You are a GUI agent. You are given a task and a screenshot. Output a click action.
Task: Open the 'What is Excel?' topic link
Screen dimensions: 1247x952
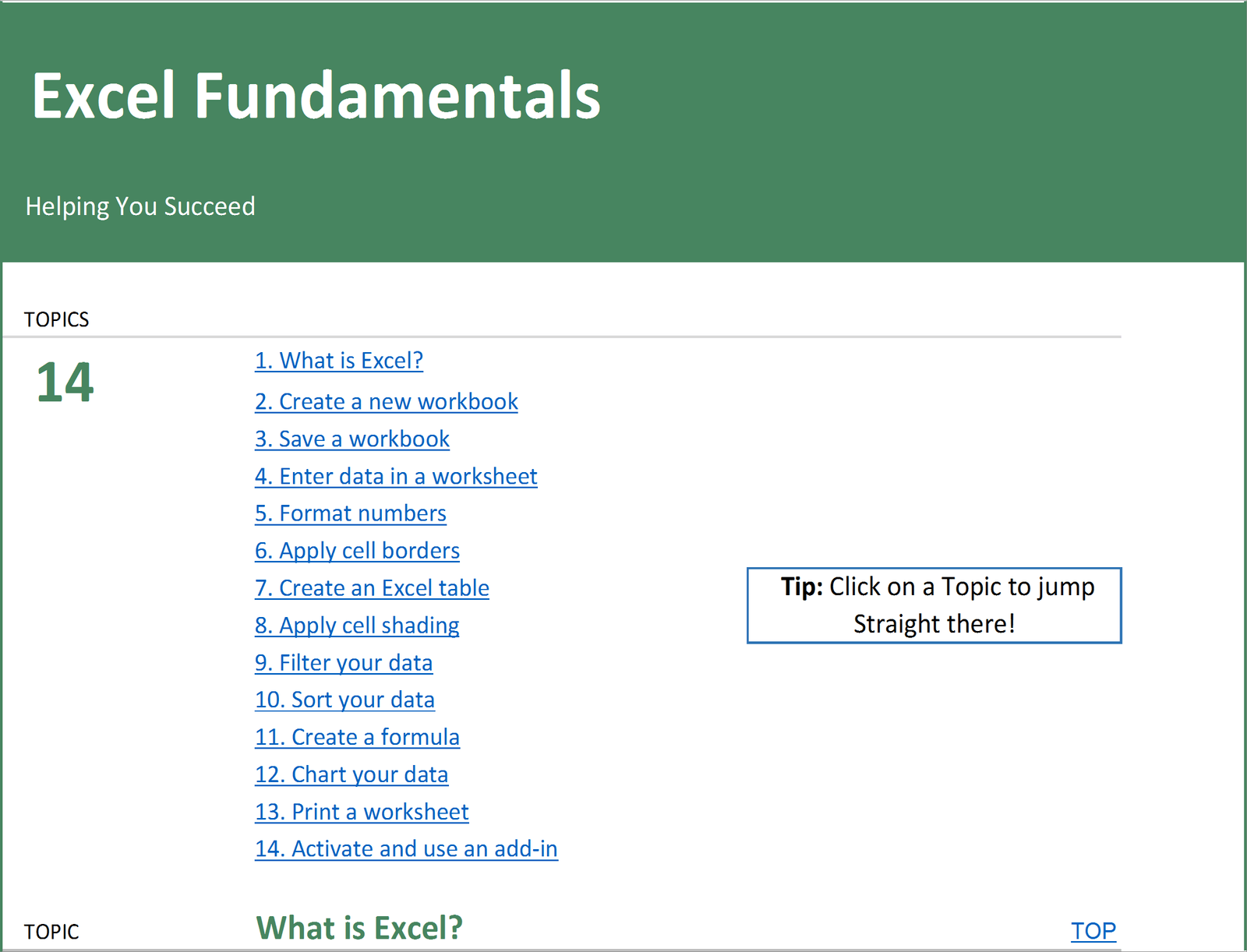coord(339,360)
